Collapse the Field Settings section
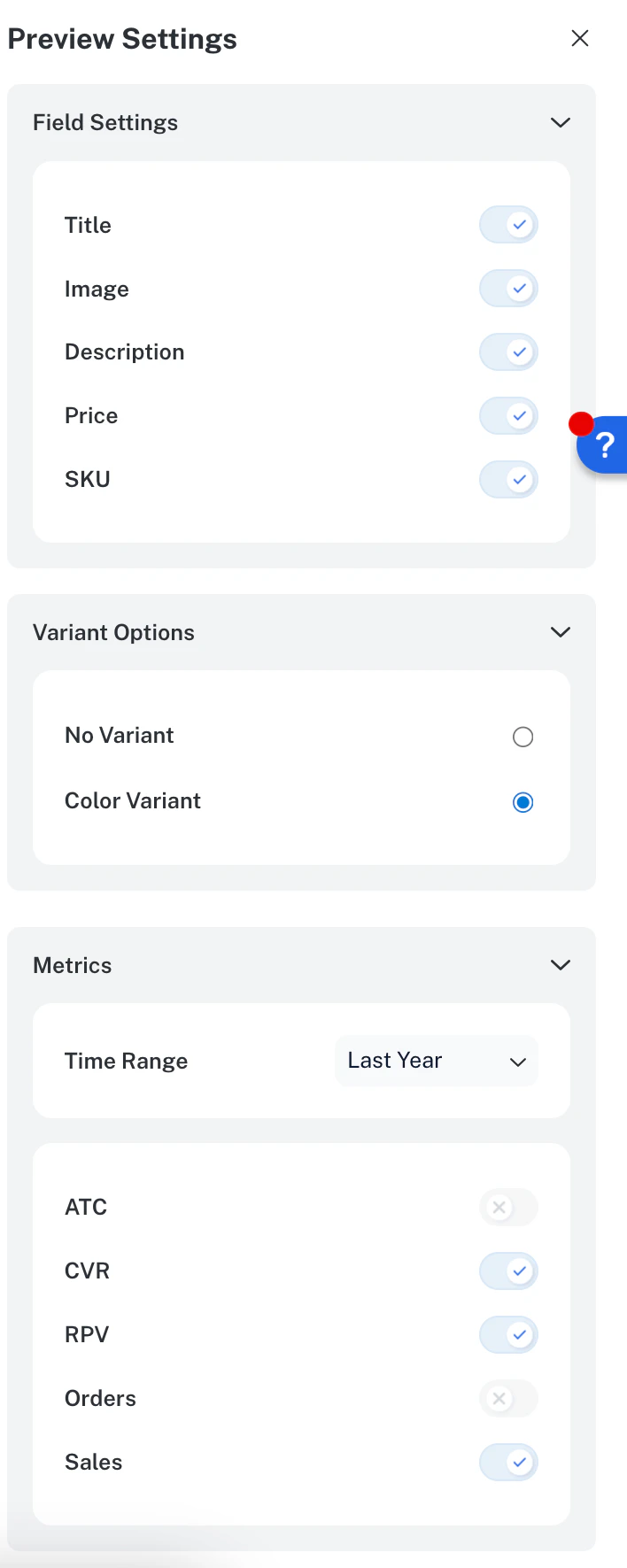The image size is (627, 1568). [560, 122]
